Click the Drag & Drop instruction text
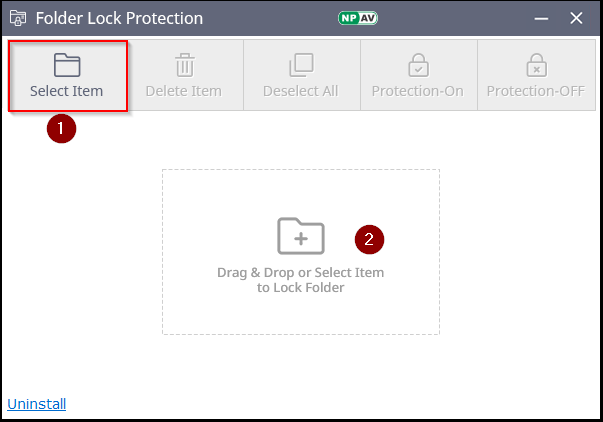Screen dimensions: 603x422 300,280
